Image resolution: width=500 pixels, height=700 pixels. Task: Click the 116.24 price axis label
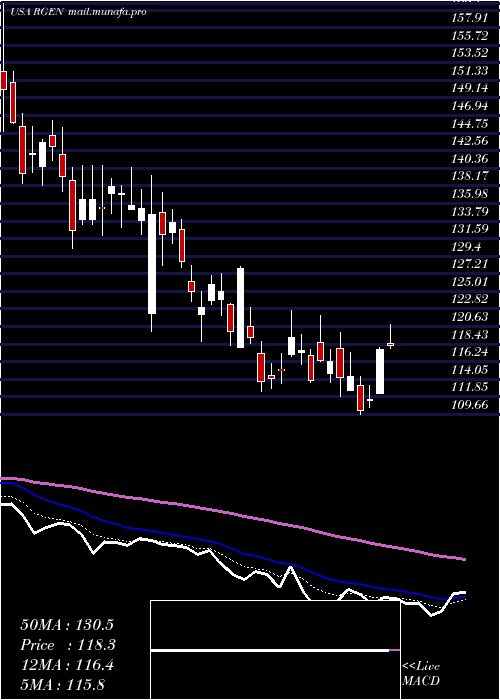coord(470,352)
